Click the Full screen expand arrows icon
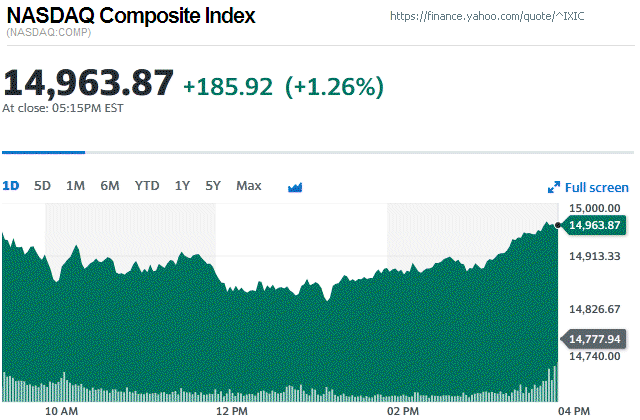The image size is (640, 420). [553, 188]
